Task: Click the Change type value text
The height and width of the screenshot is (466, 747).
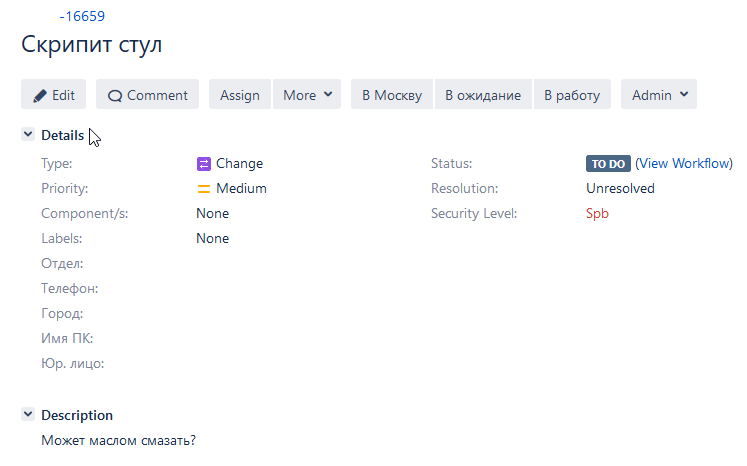Action: pos(240,163)
